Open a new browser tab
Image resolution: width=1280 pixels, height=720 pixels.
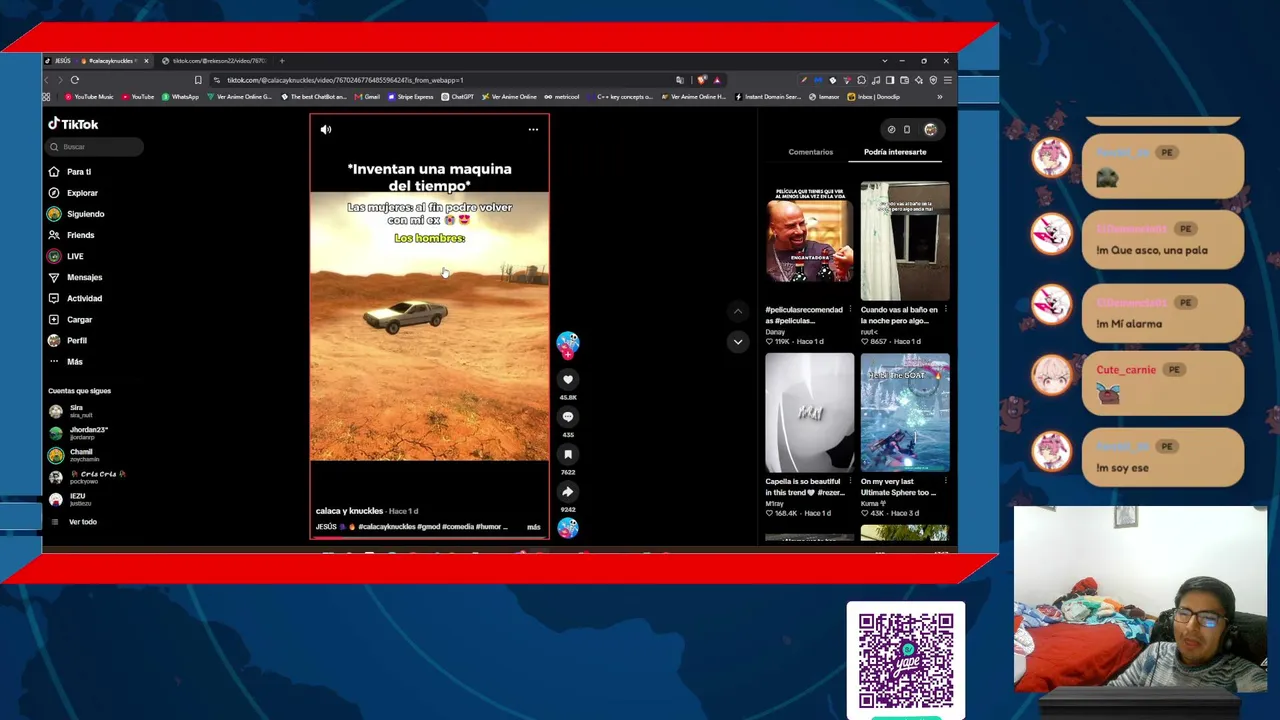(282, 61)
